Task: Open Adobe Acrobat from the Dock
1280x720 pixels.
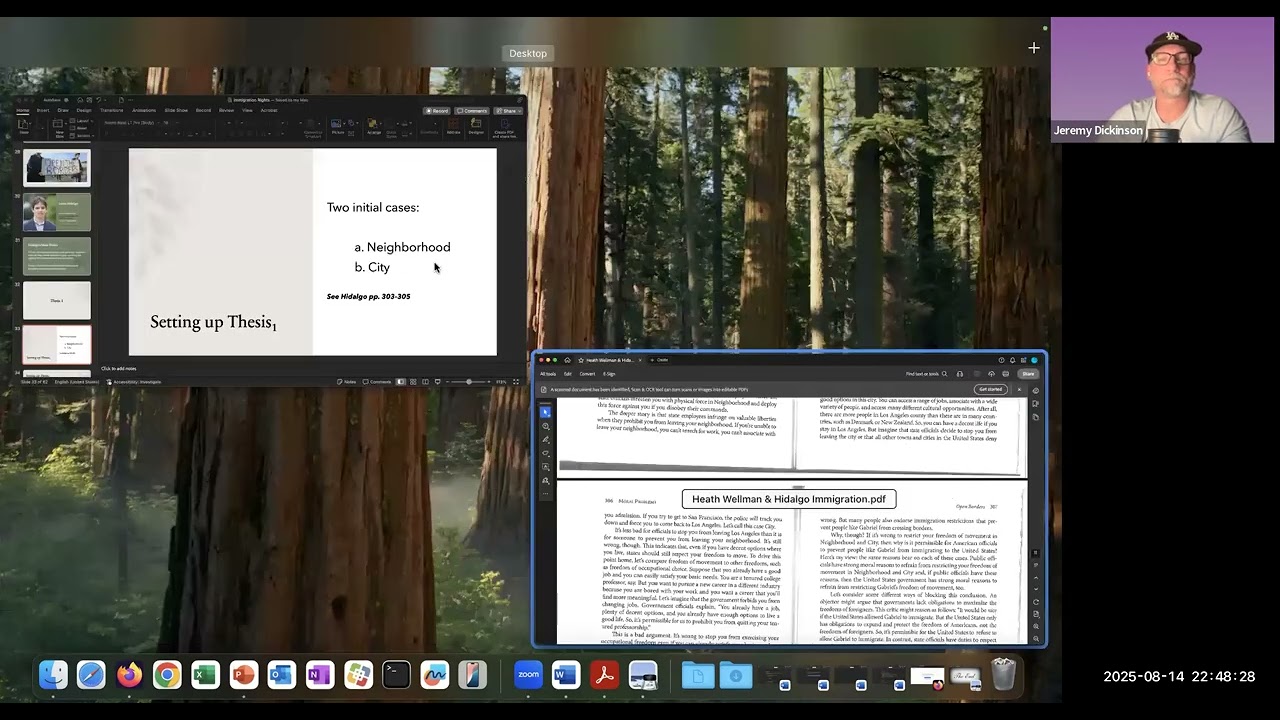Action: pos(604,675)
